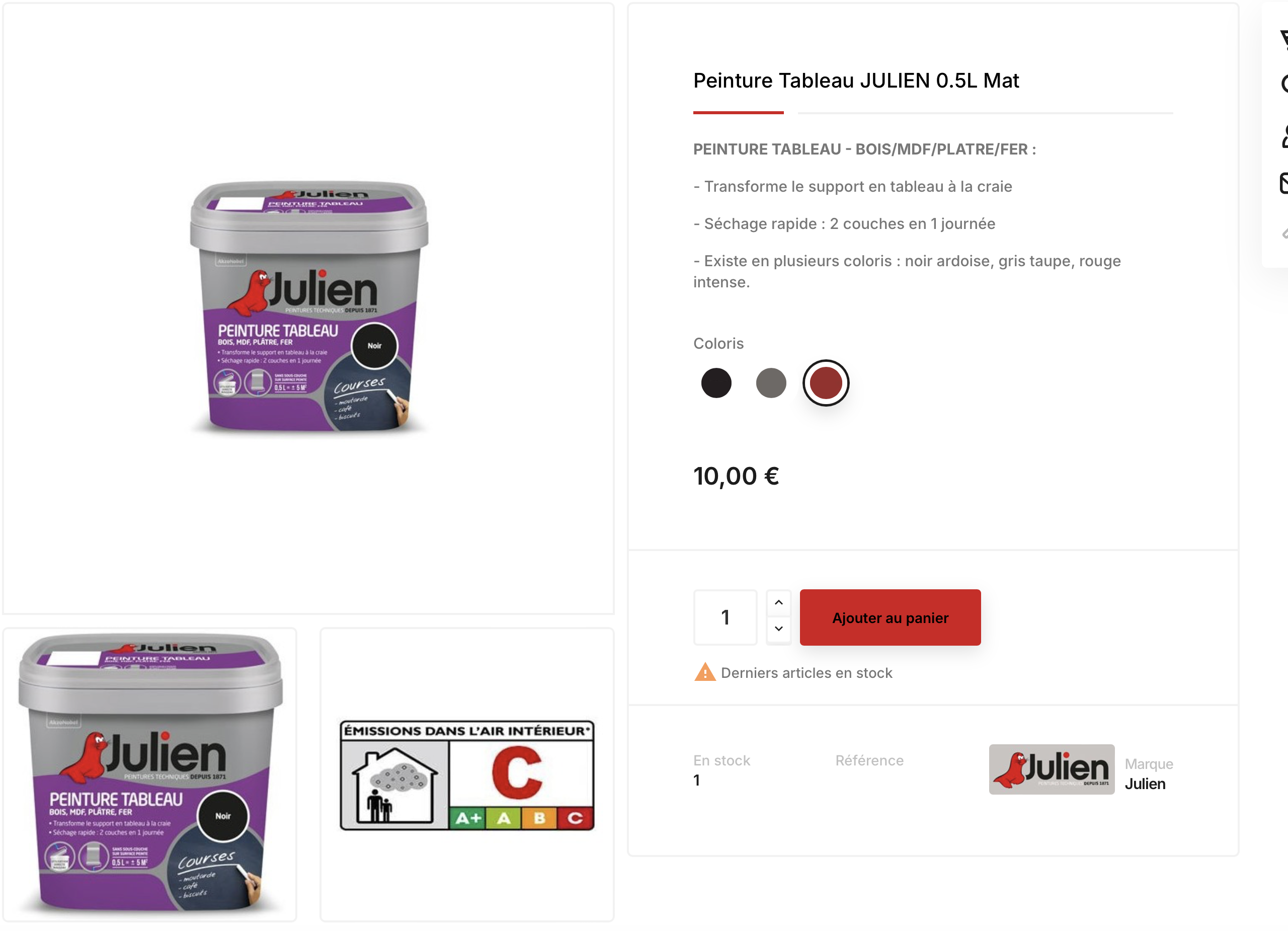Image resolution: width=1288 pixels, height=931 pixels.
Task: Click the Julien brand name link
Action: click(x=1145, y=784)
